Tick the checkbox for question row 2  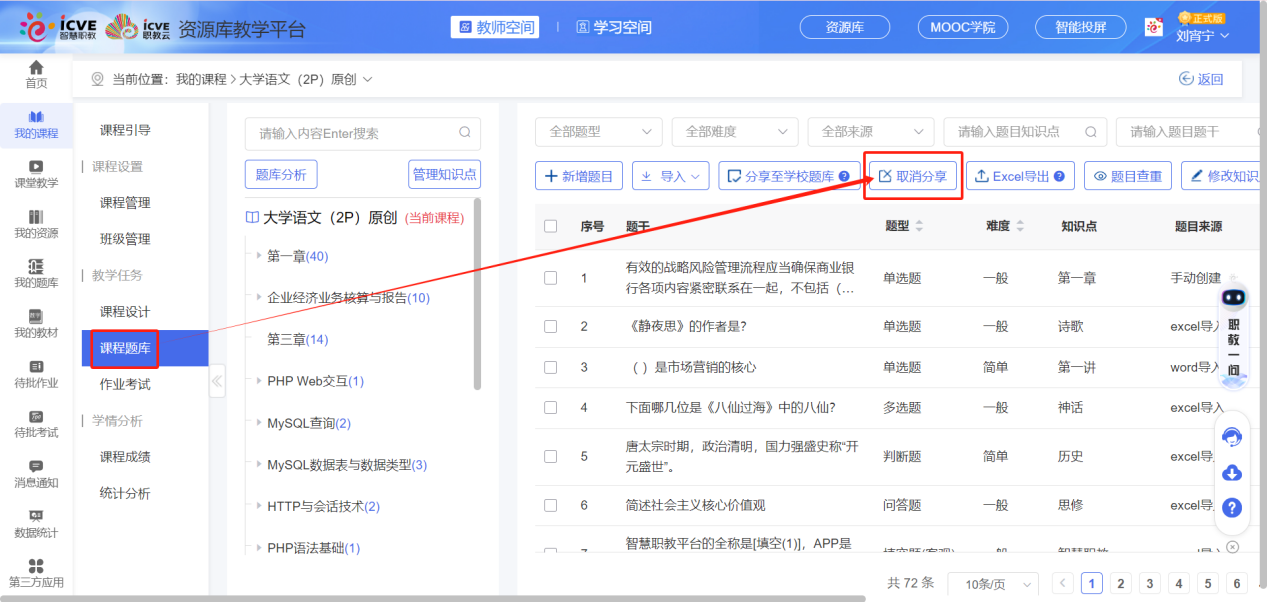(550, 326)
